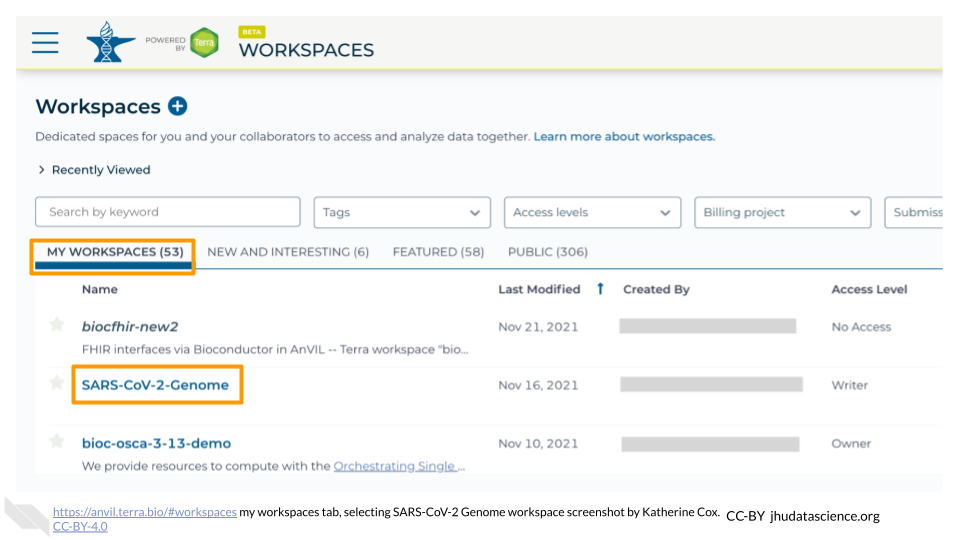This screenshot has height=540, width=960.
Task: Sort by the Name column header
Action: 100,289
